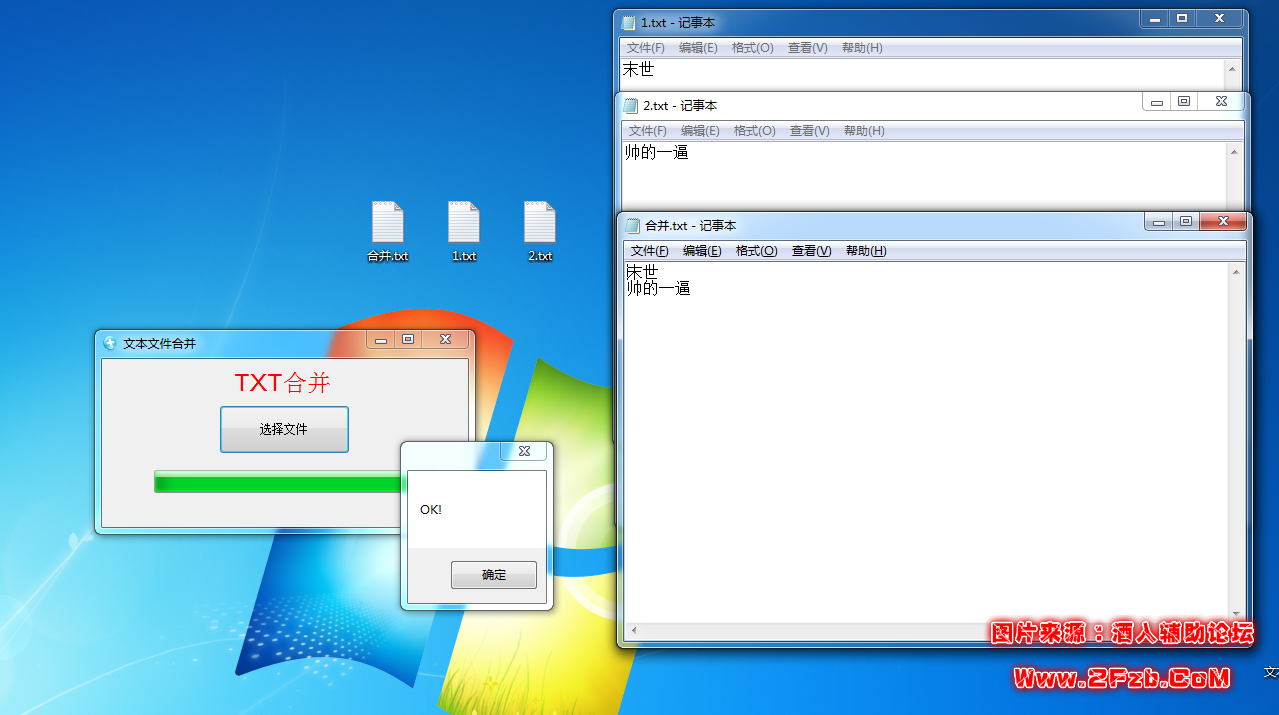Image resolution: width=1279 pixels, height=715 pixels.
Task: Click the 文本文件合并 app title icon
Action: pos(110,343)
